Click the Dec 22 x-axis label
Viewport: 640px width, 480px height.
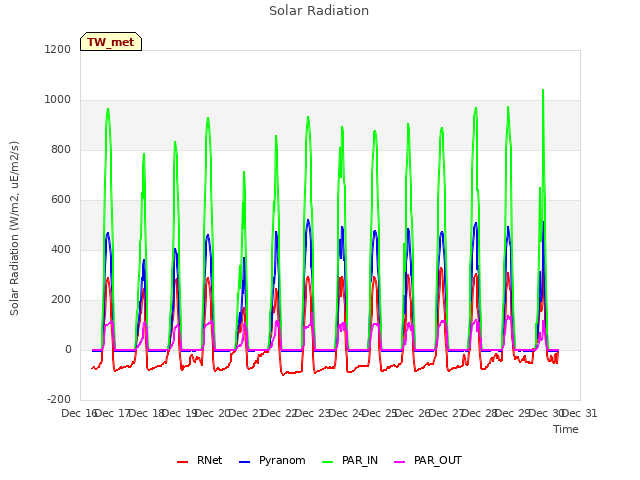coord(280,413)
